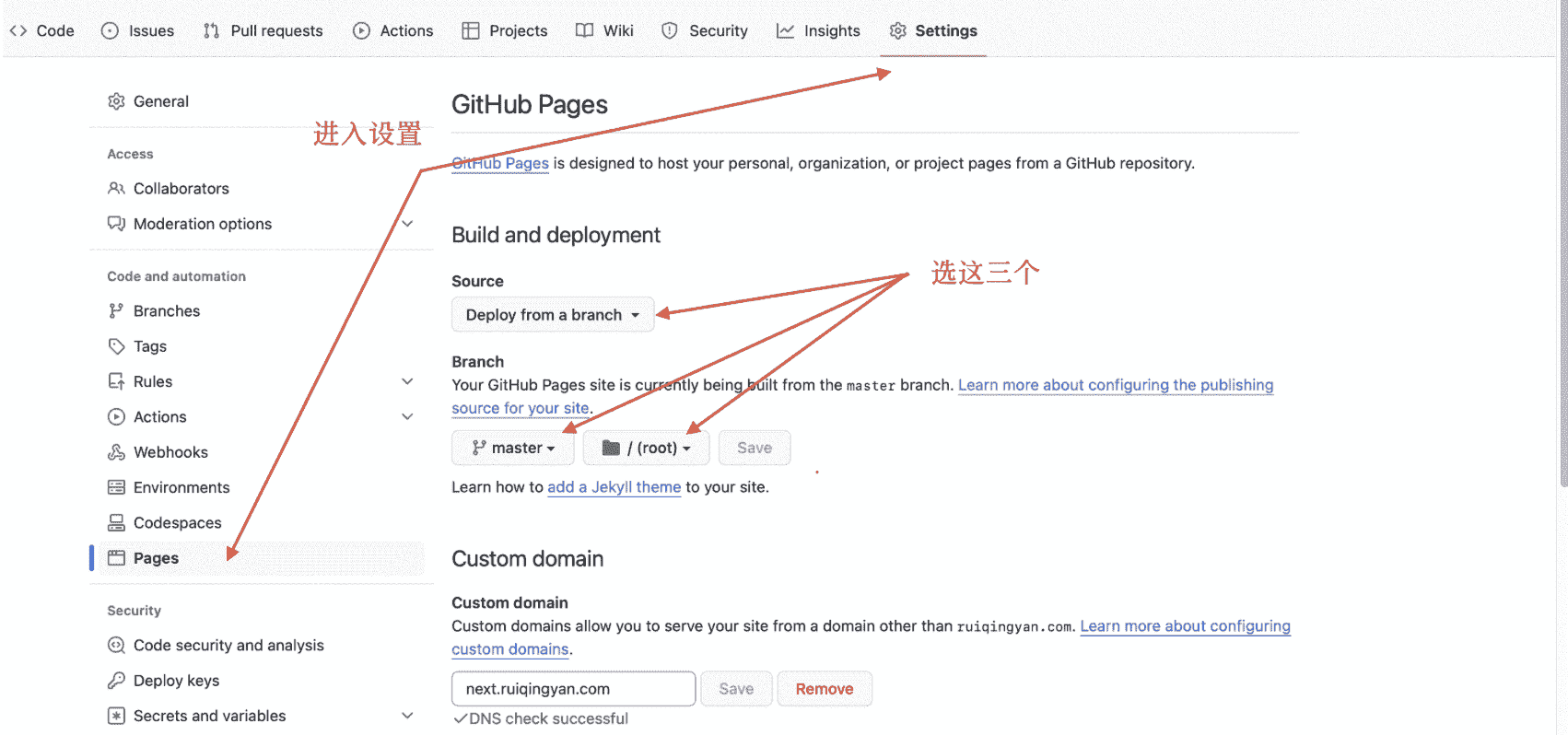Go to Pull requests tab
This screenshot has height=735, width=1568.
[263, 30]
